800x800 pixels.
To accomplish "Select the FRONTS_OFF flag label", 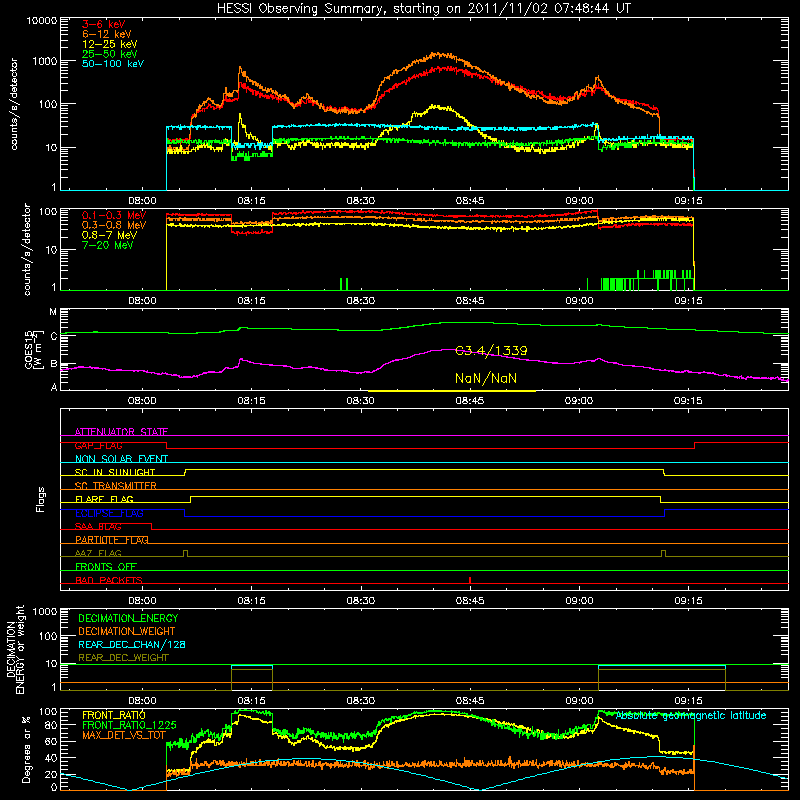I will [106, 567].
